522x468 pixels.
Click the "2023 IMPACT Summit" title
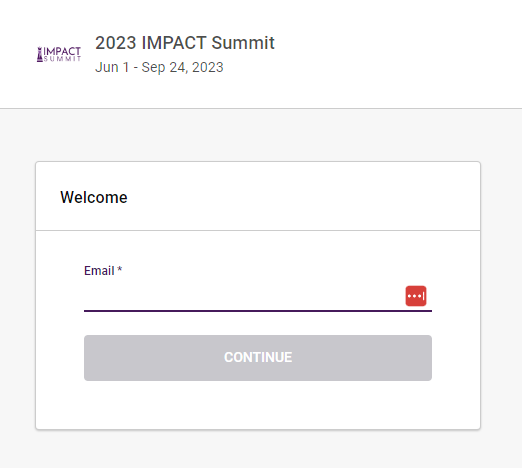185,43
